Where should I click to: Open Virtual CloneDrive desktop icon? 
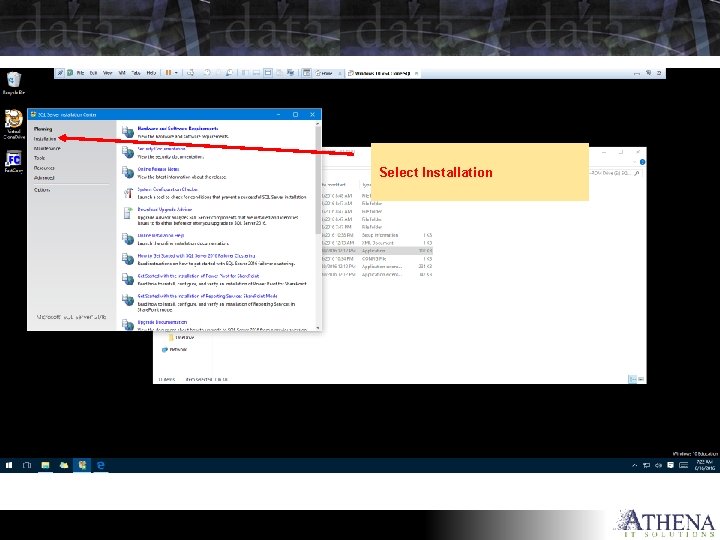[14, 124]
